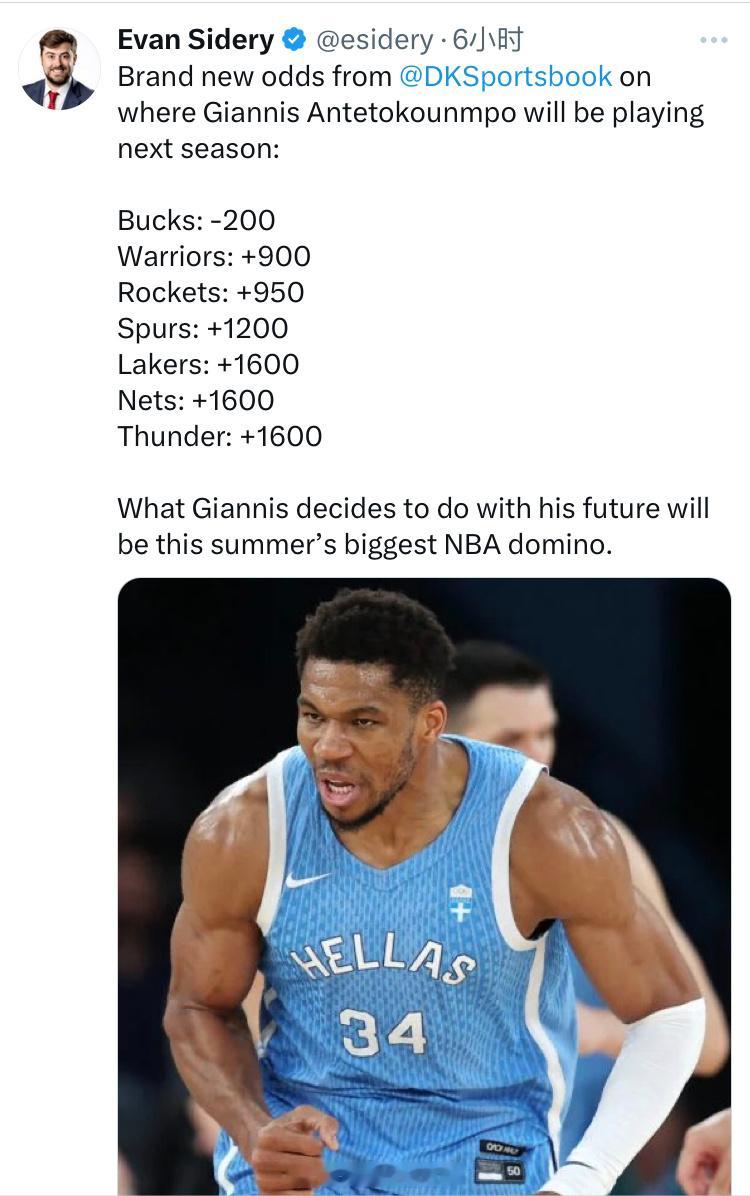
Task: Click the blue verified badge
Action: (x=295, y=40)
